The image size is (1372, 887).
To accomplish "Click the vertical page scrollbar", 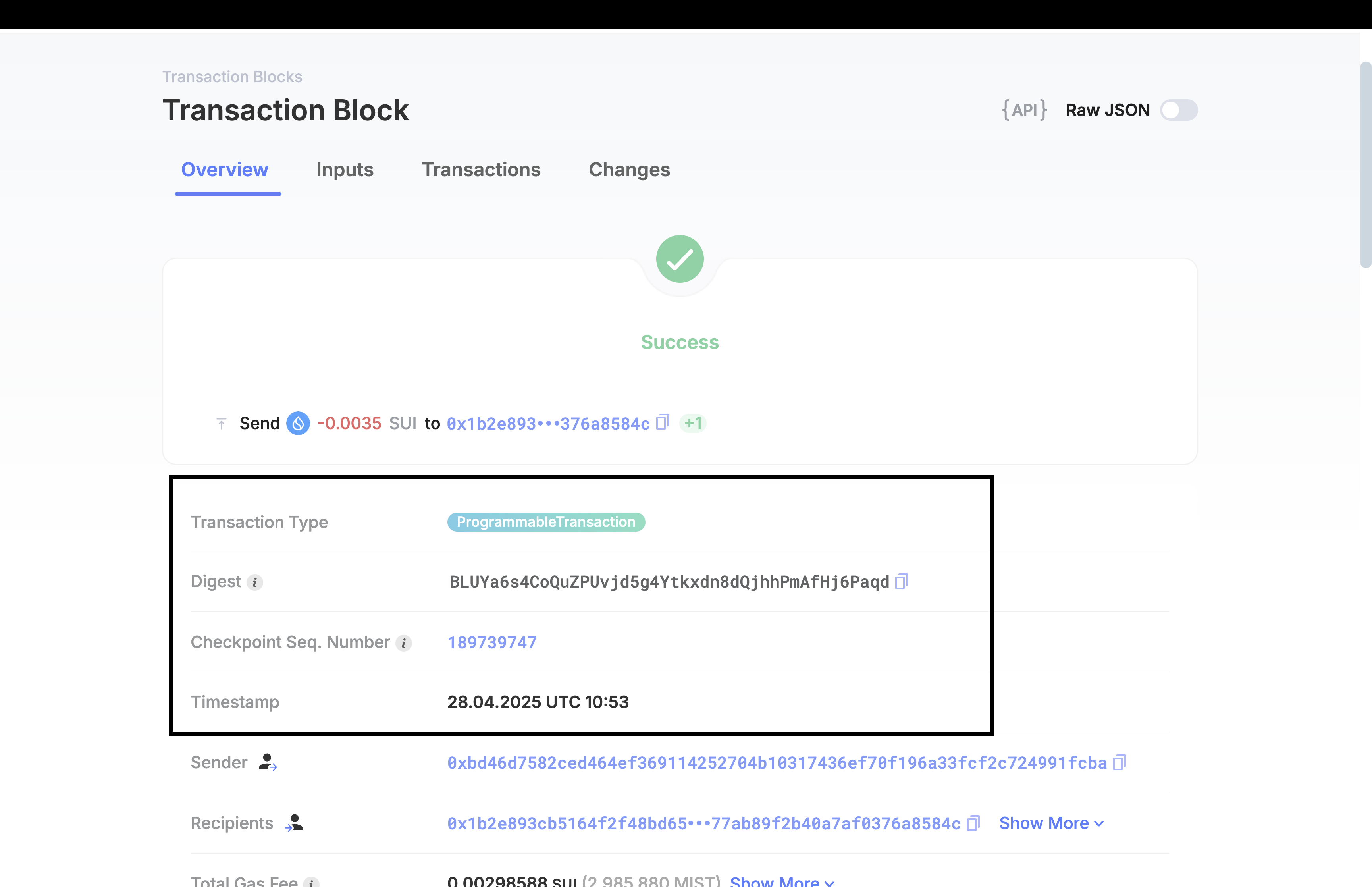I will 1365,165.
